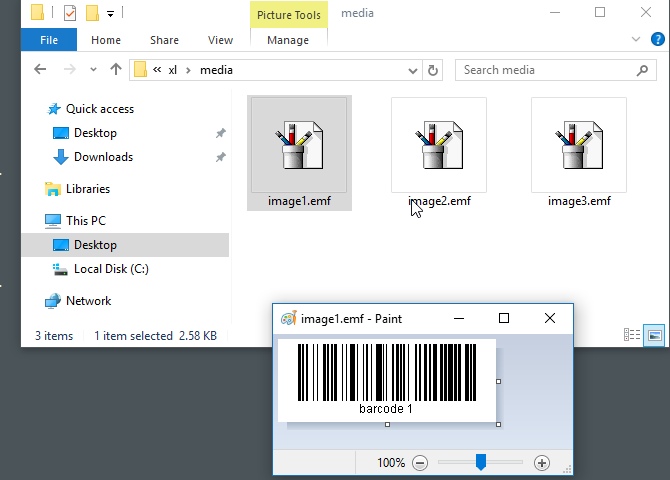Switch to Details view in status bar
The height and width of the screenshot is (480, 670).
632,335
